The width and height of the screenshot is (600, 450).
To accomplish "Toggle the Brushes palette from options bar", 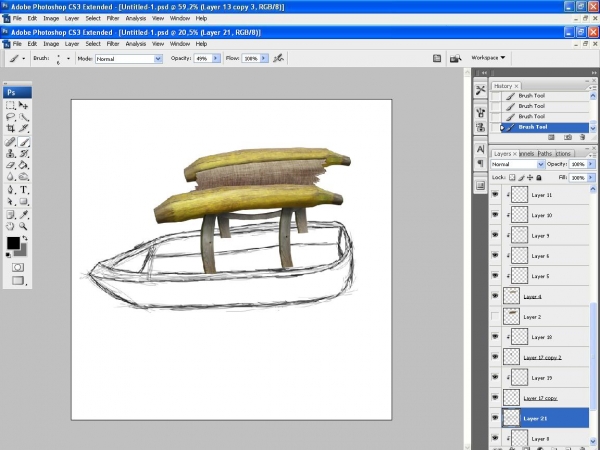I will point(437,58).
